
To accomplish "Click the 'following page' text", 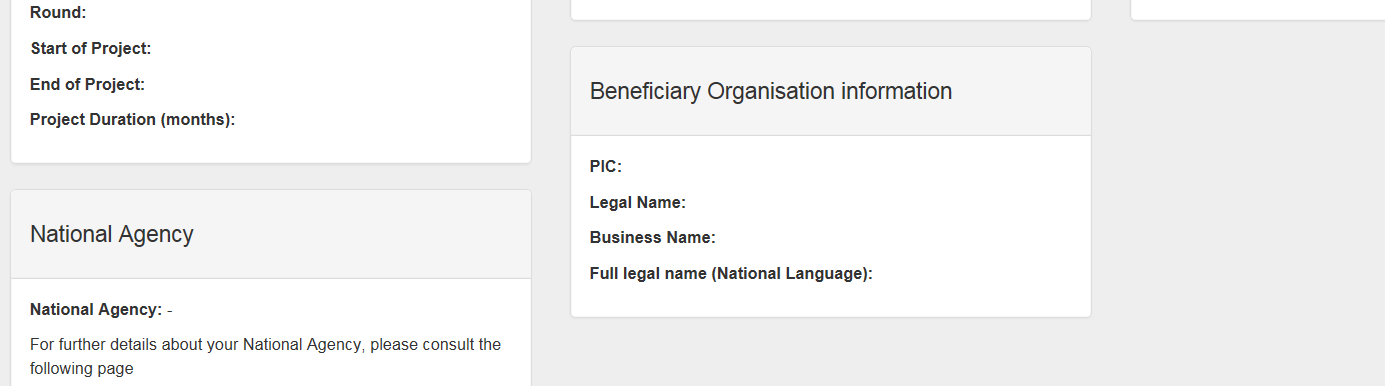I will point(82,368).
